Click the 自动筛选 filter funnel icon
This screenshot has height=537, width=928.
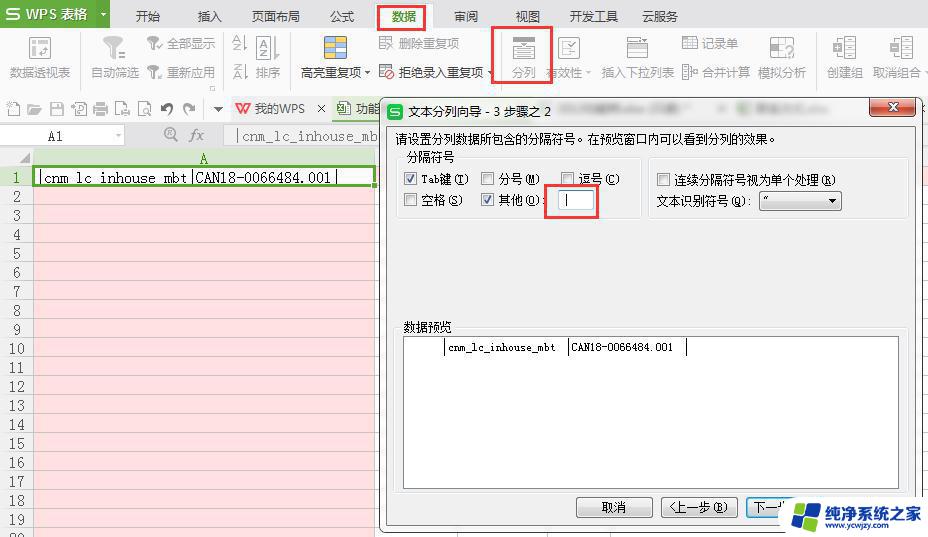tap(114, 49)
